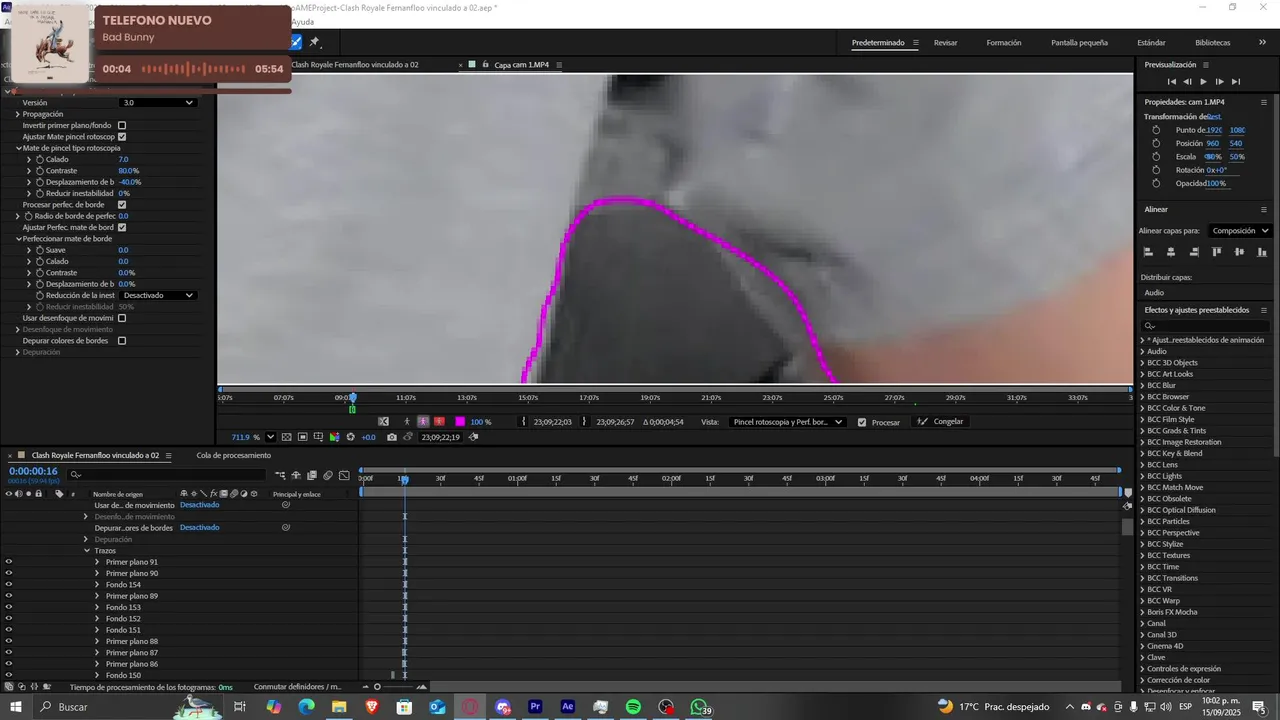Click the Feathering (Calado) stopwatch icon
Screen dimensions: 1280x720
click(x=41, y=160)
